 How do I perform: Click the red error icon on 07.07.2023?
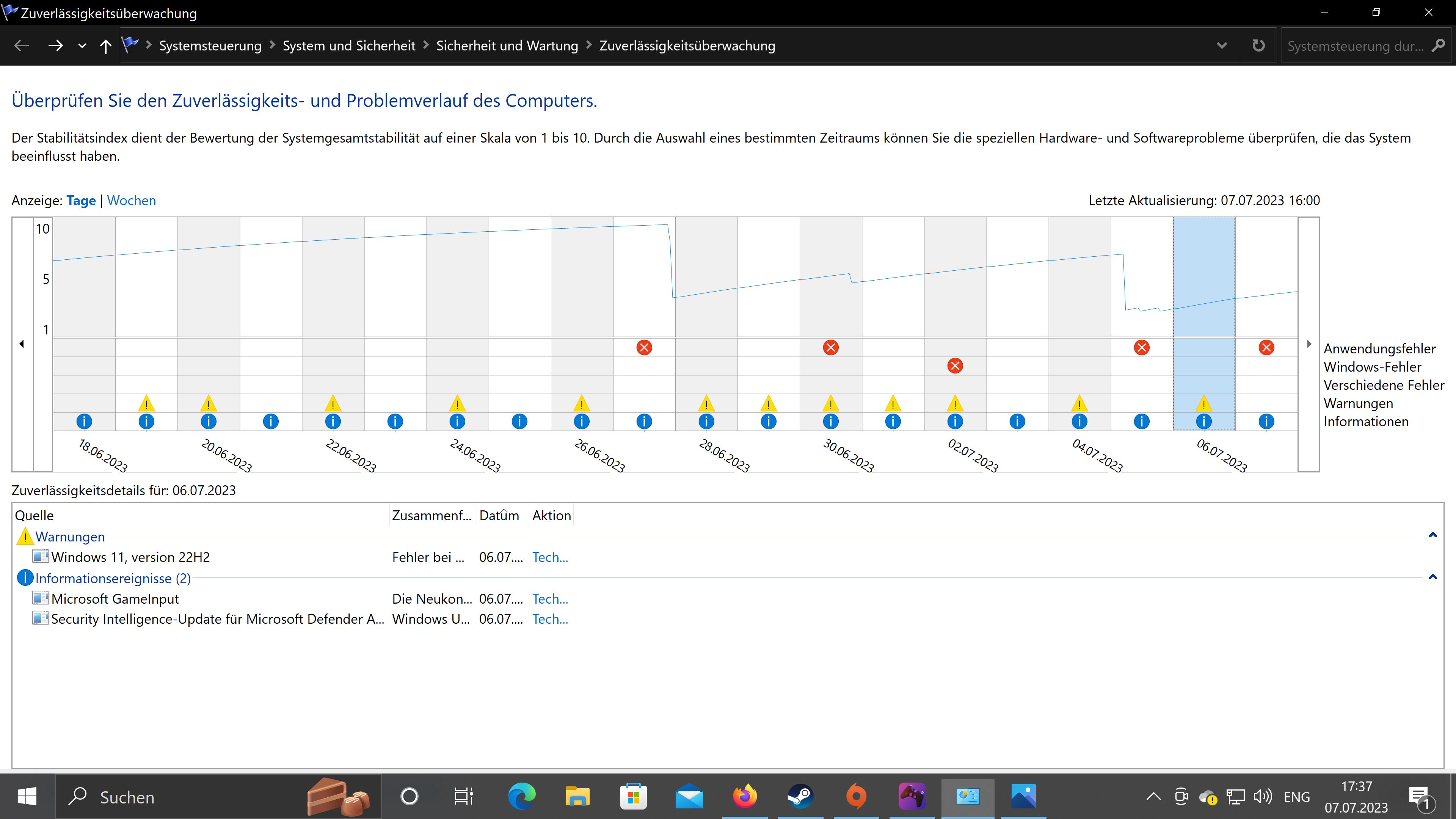click(x=1266, y=348)
